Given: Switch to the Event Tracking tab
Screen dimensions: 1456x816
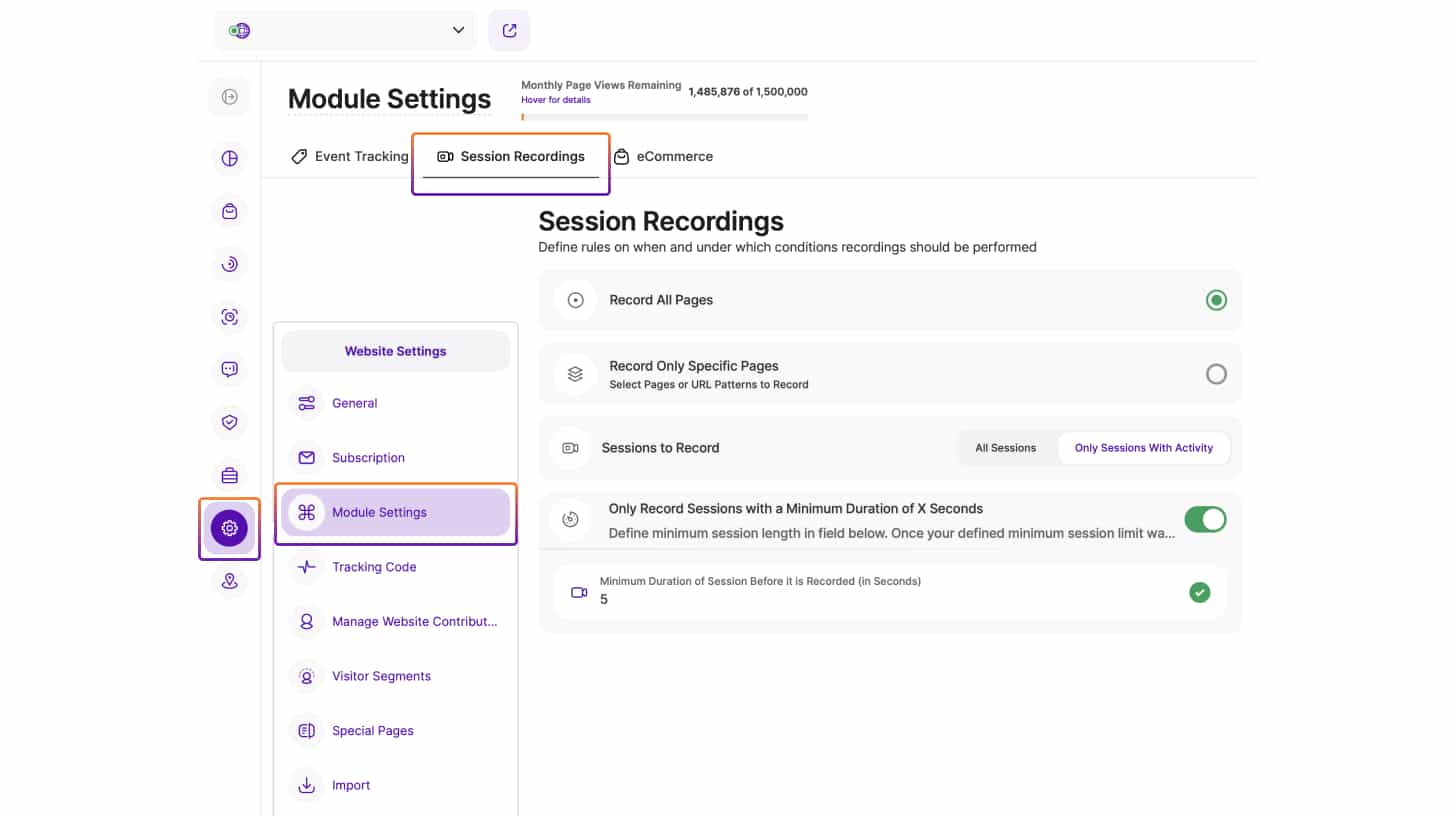Looking at the screenshot, I should 350,157.
